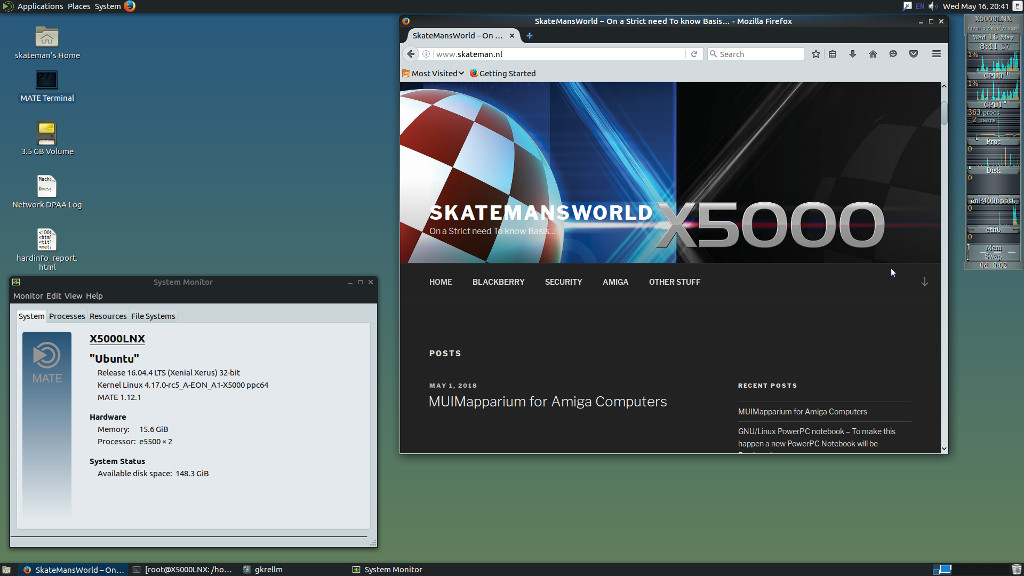The image size is (1024, 576).
Task: Show site information icon in URL bar
Action: pyautogui.click(x=426, y=54)
